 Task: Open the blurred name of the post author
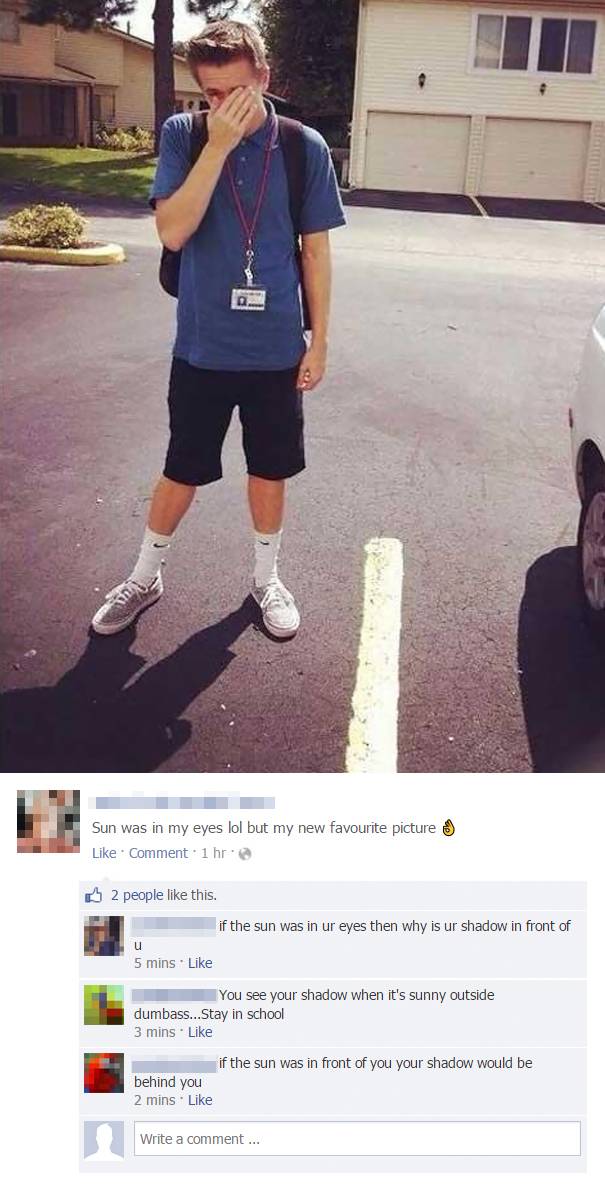pyautogui.click(x=182, y=802)
